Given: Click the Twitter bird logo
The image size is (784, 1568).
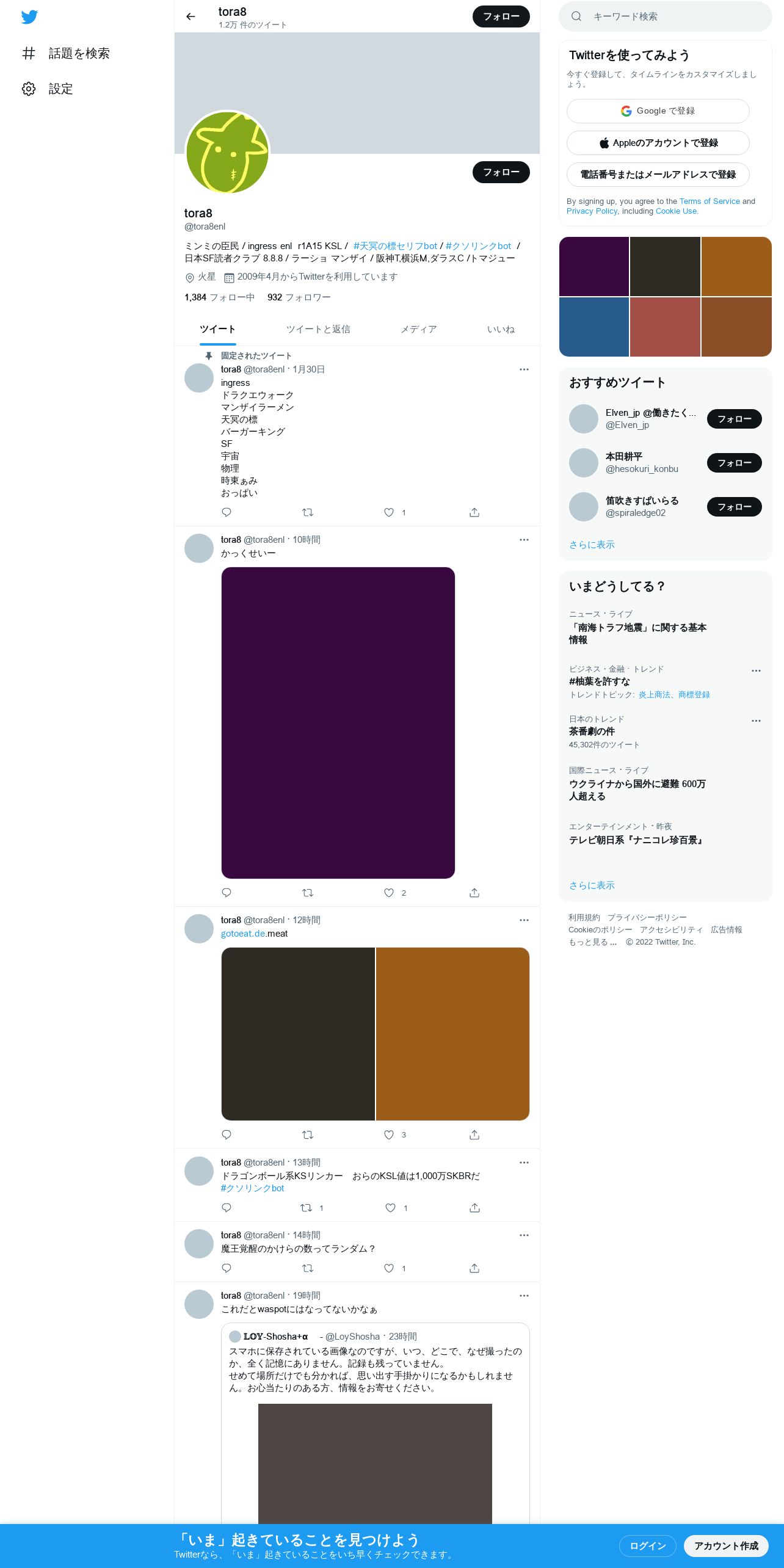Looking at the screenshot, I should click(29, 17).
